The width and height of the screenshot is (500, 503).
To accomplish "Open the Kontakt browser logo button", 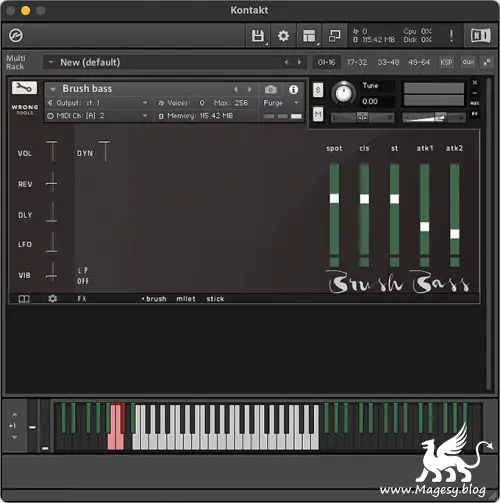I will pos(16,36).
